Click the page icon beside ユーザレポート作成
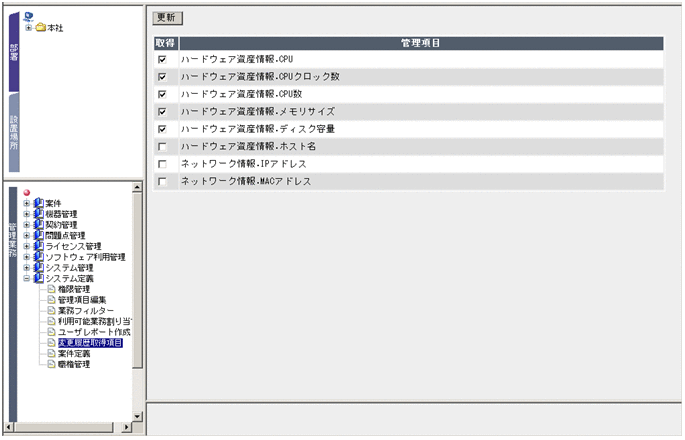This screenshot has width=685, height=440. pos(51,332)
